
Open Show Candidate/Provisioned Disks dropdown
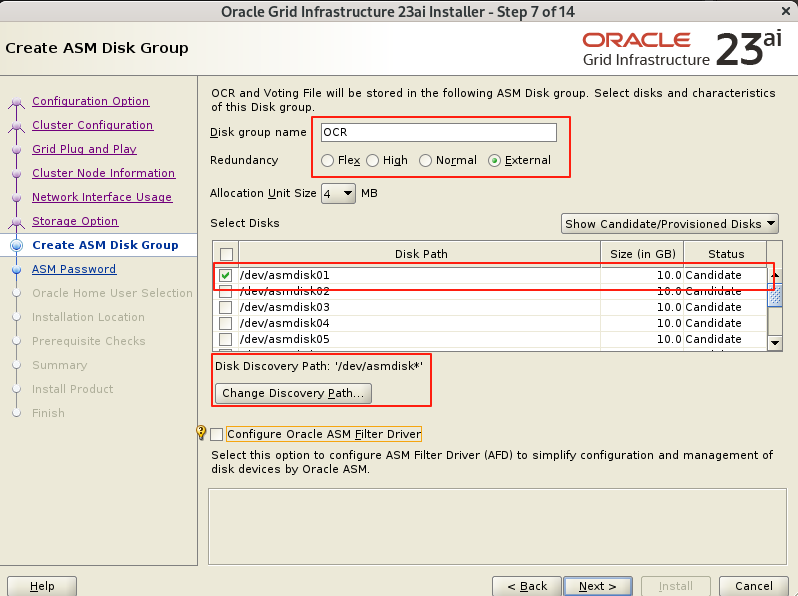click(669, 224)
